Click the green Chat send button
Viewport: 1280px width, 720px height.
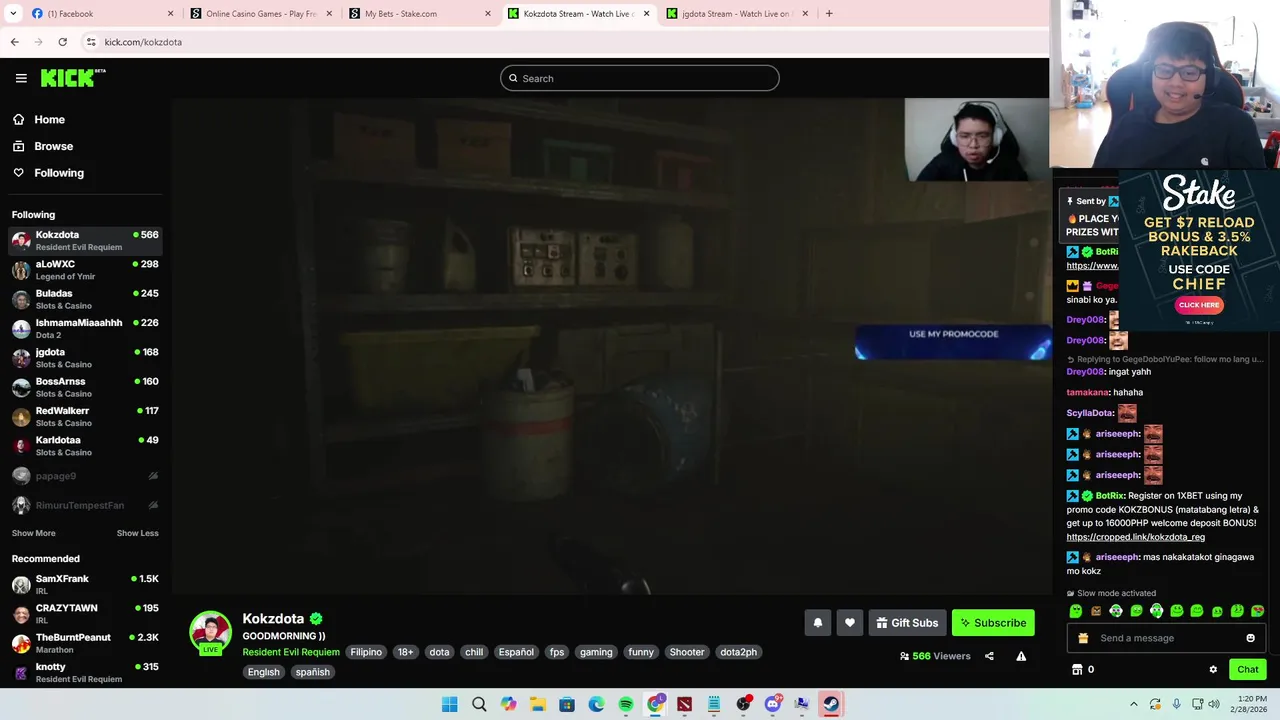pos(1248,670)
